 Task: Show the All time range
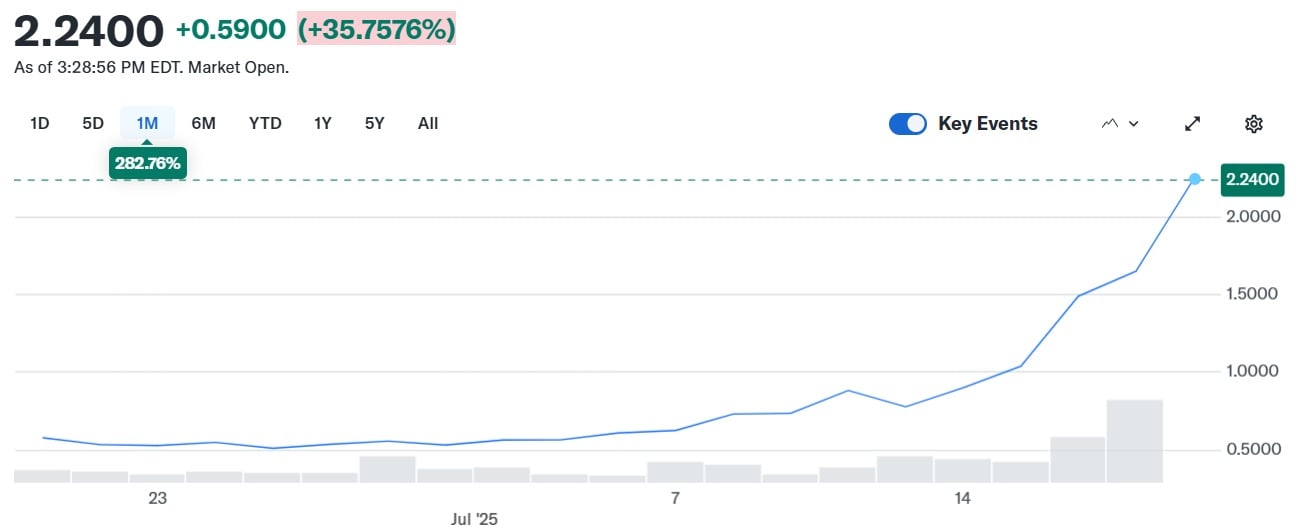tap(428, 124)
